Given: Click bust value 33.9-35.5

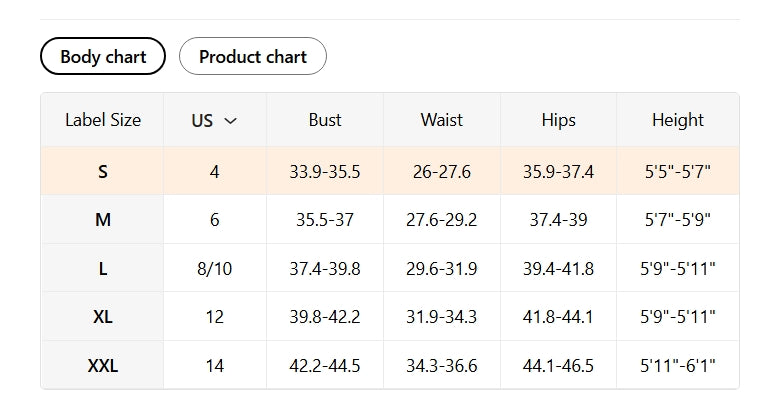Looking at the screenshot, I should tap(325, 171).
